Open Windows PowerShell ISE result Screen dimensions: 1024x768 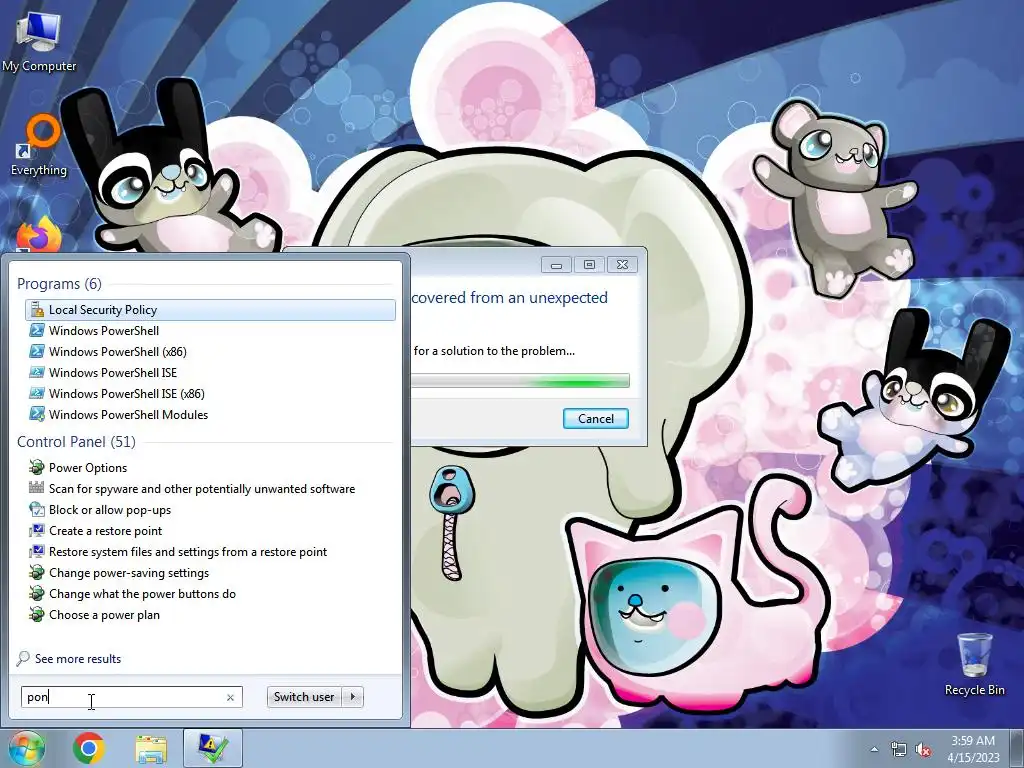[210, 372]
